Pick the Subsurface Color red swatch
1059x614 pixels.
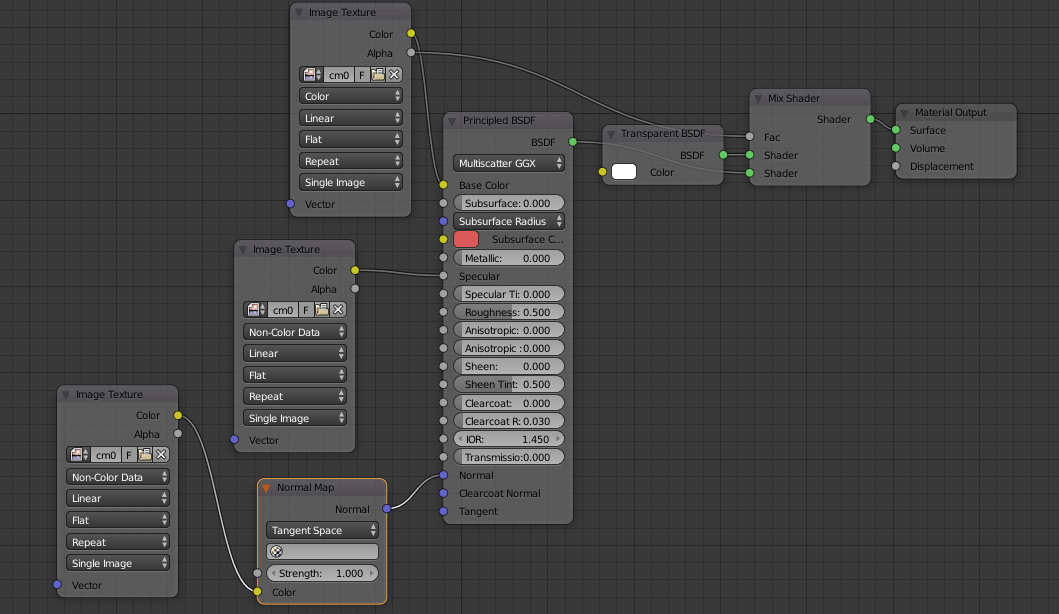point(465,239)
